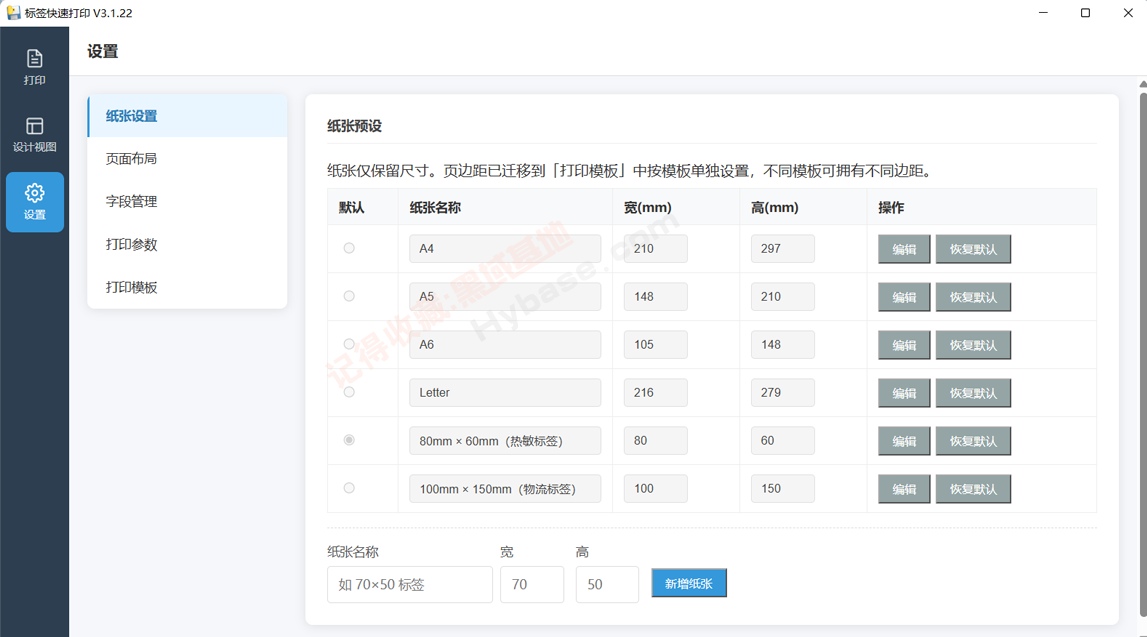Viewport: 1147px width, 637px height.
Task: Click the 80mm × 60mm (热敏标签) name field
Action: [x=505, y=440]
